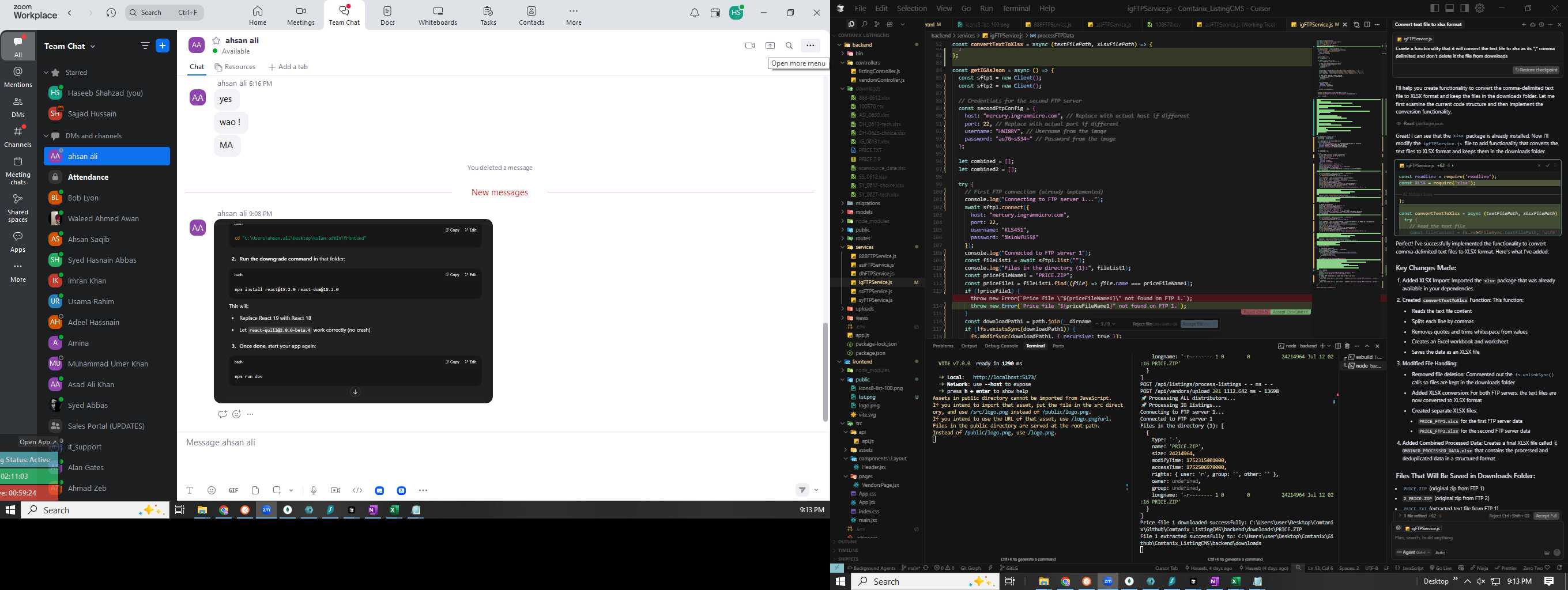Open Excel from right taskbar

[x=1235, y=581]
